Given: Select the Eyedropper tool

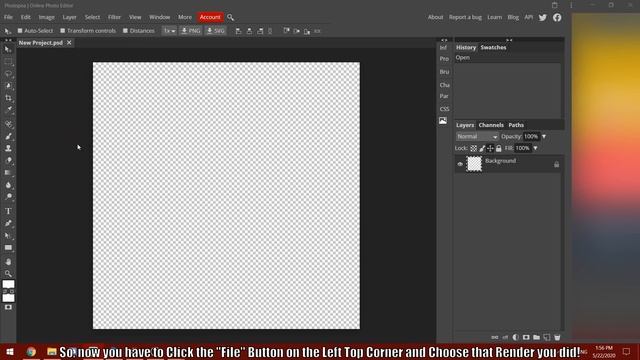Looking at the screenshot, I should (8, 109).
